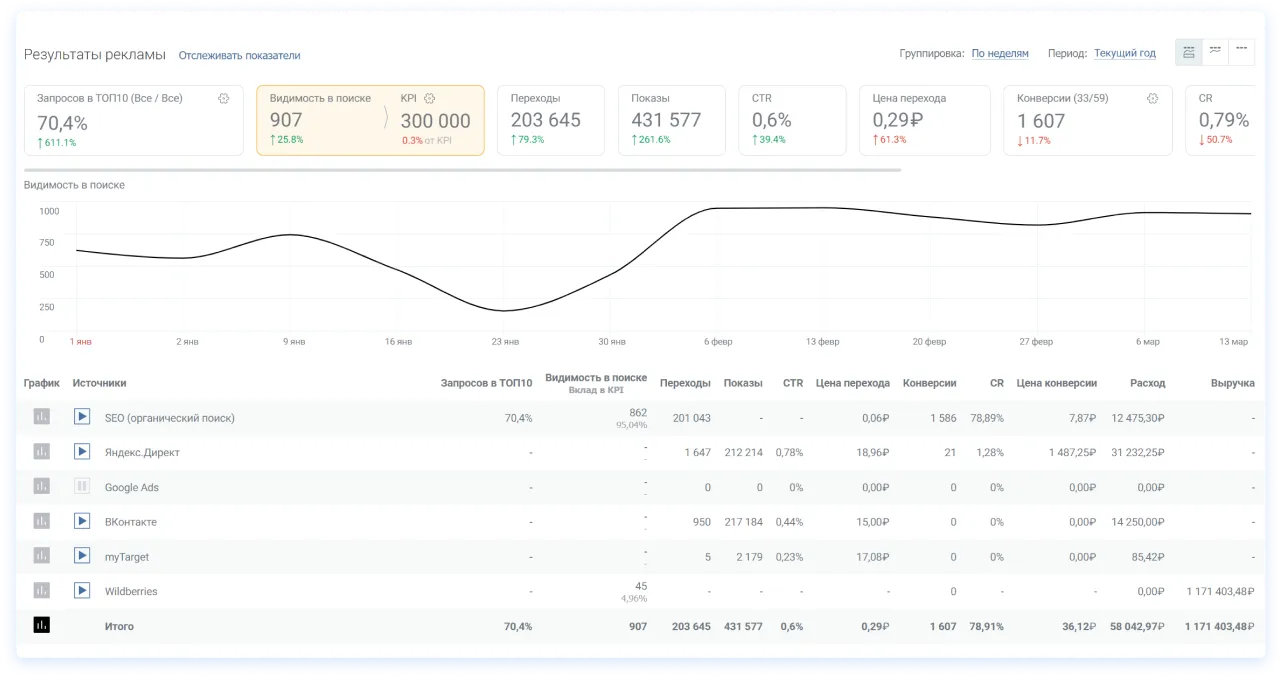Click SEO (органический поиск) source name

[170, 418]
